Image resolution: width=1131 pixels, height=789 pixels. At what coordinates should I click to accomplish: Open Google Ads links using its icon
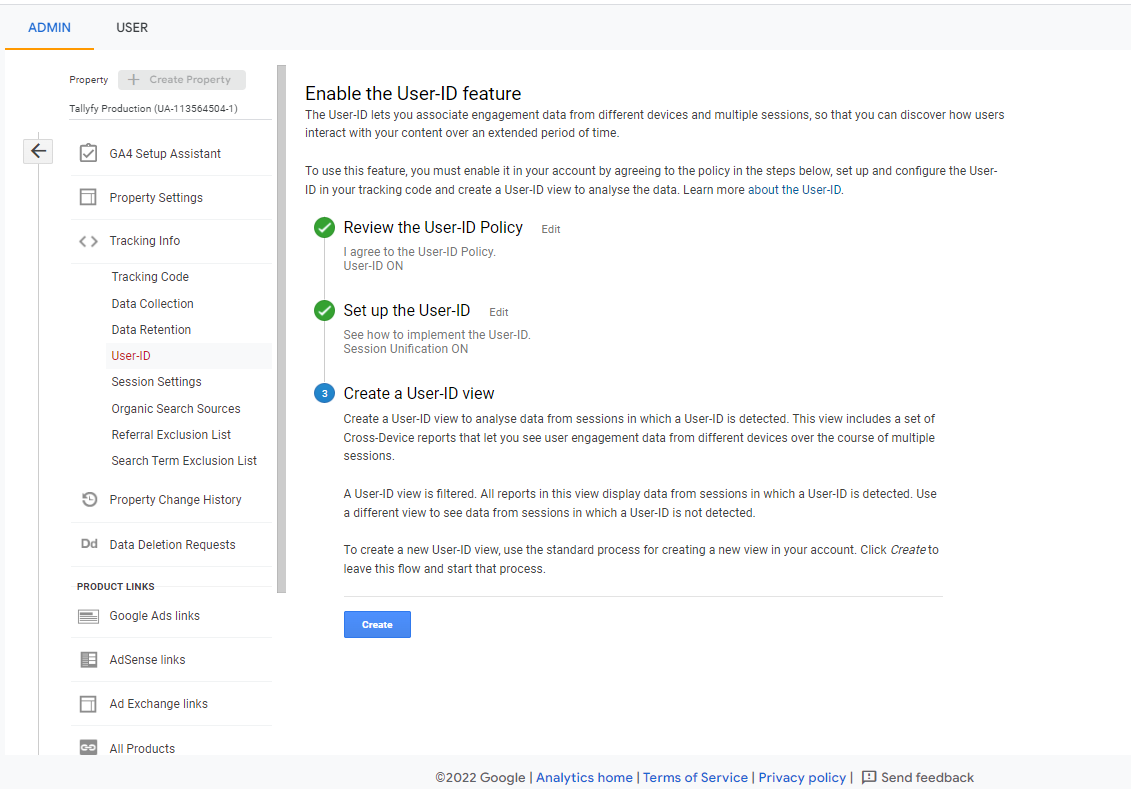(89, 615)
